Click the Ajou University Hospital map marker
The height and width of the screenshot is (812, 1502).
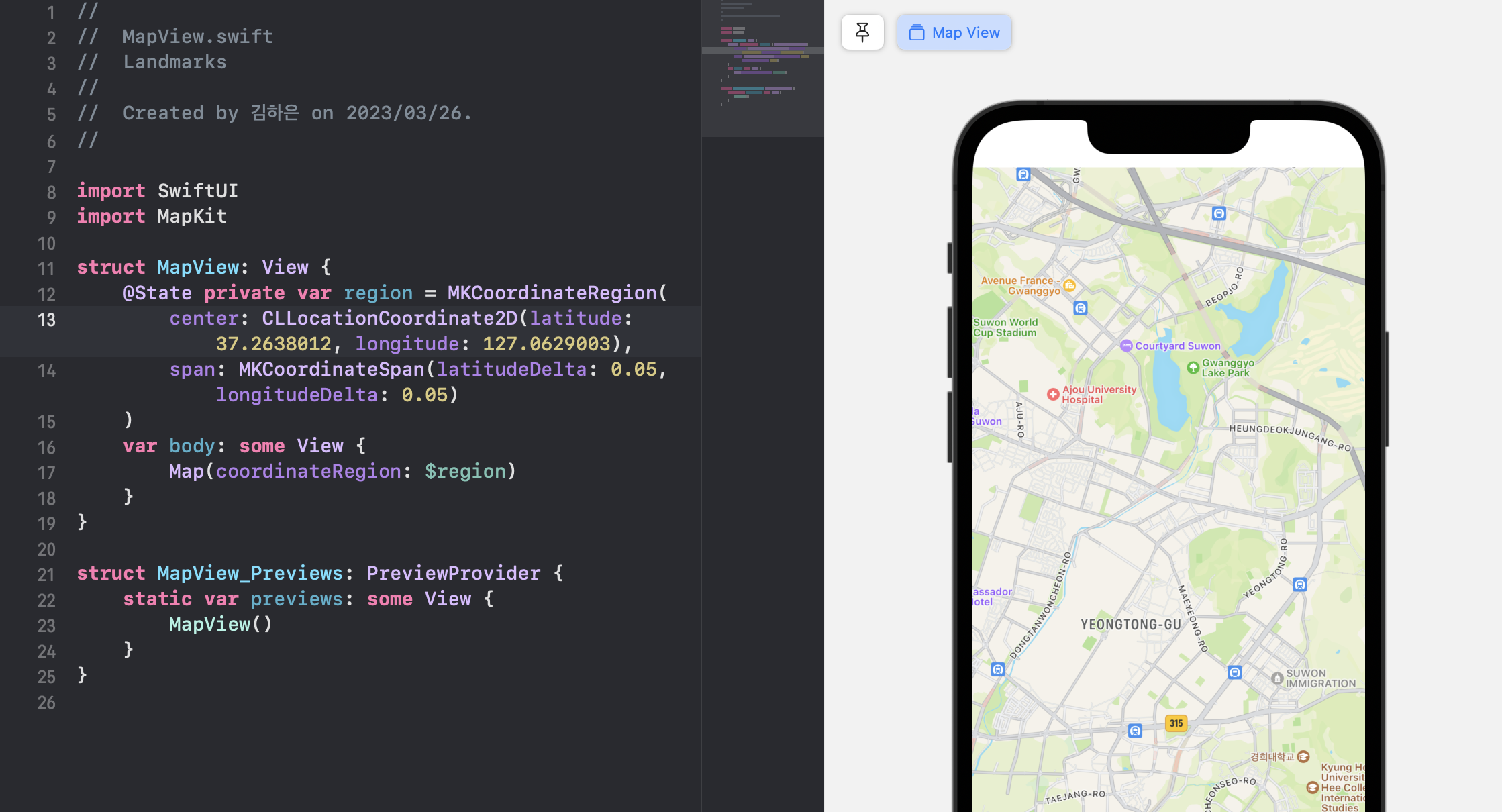1053,395
